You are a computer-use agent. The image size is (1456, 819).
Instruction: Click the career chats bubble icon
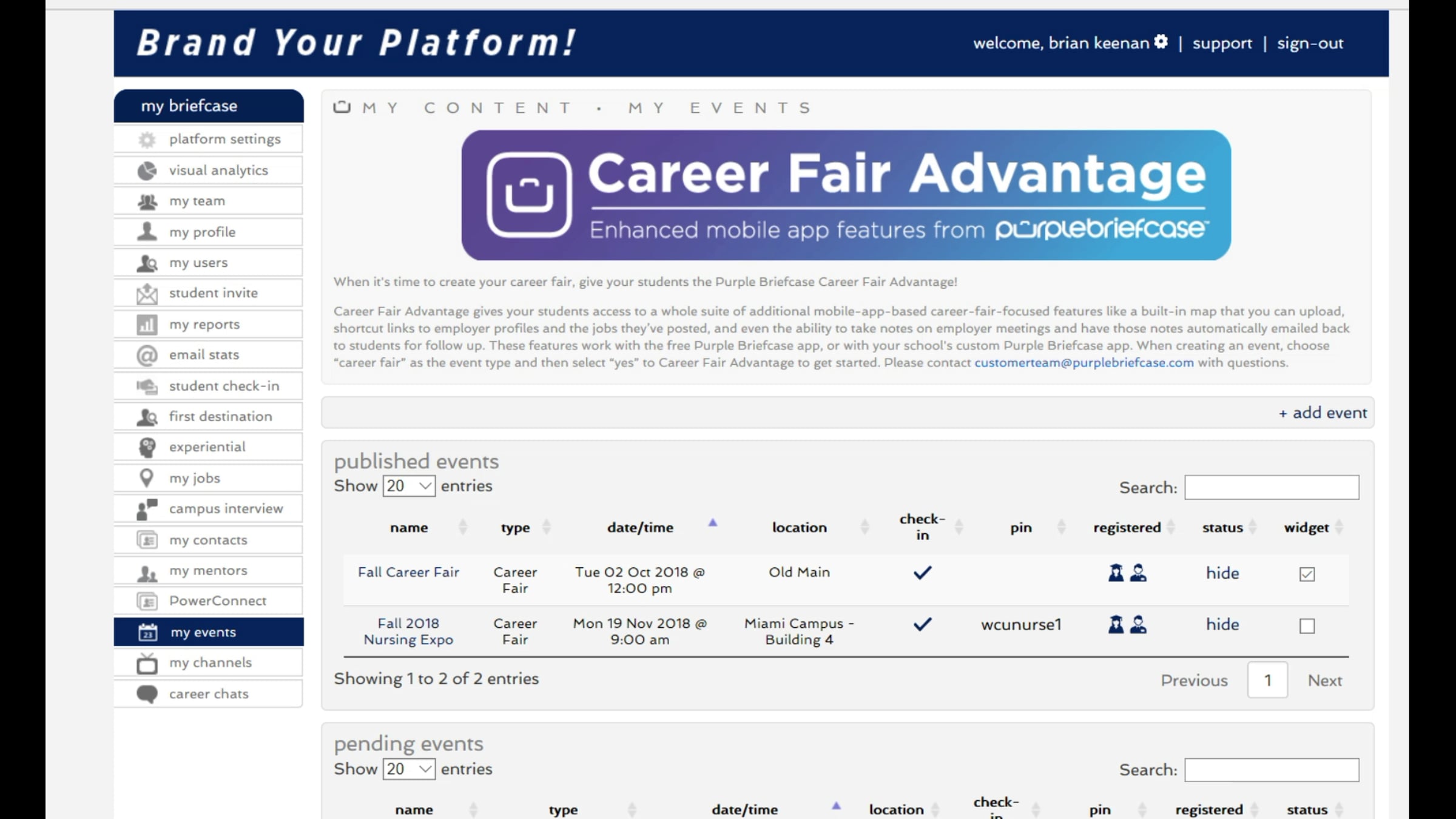point(147,694)
